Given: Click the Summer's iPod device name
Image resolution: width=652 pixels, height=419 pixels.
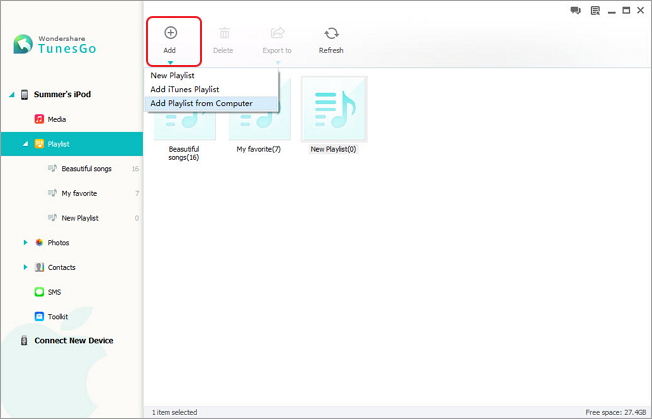Looking at the screenshot, I should 62,94.
